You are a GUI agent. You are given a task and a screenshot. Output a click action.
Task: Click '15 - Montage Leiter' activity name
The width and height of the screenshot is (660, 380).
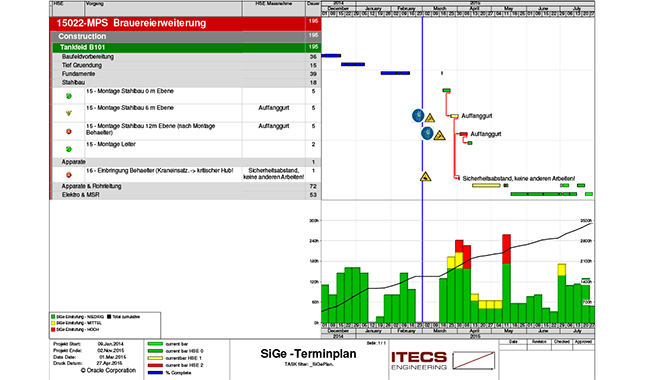pos(111,144)
